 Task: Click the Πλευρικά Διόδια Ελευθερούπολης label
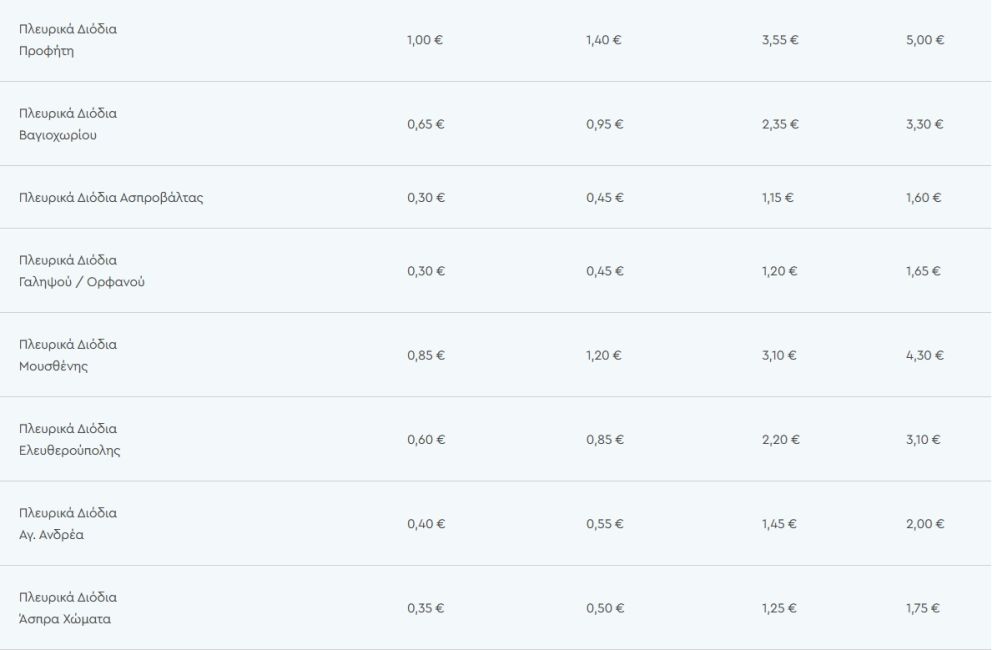(70, 439)
